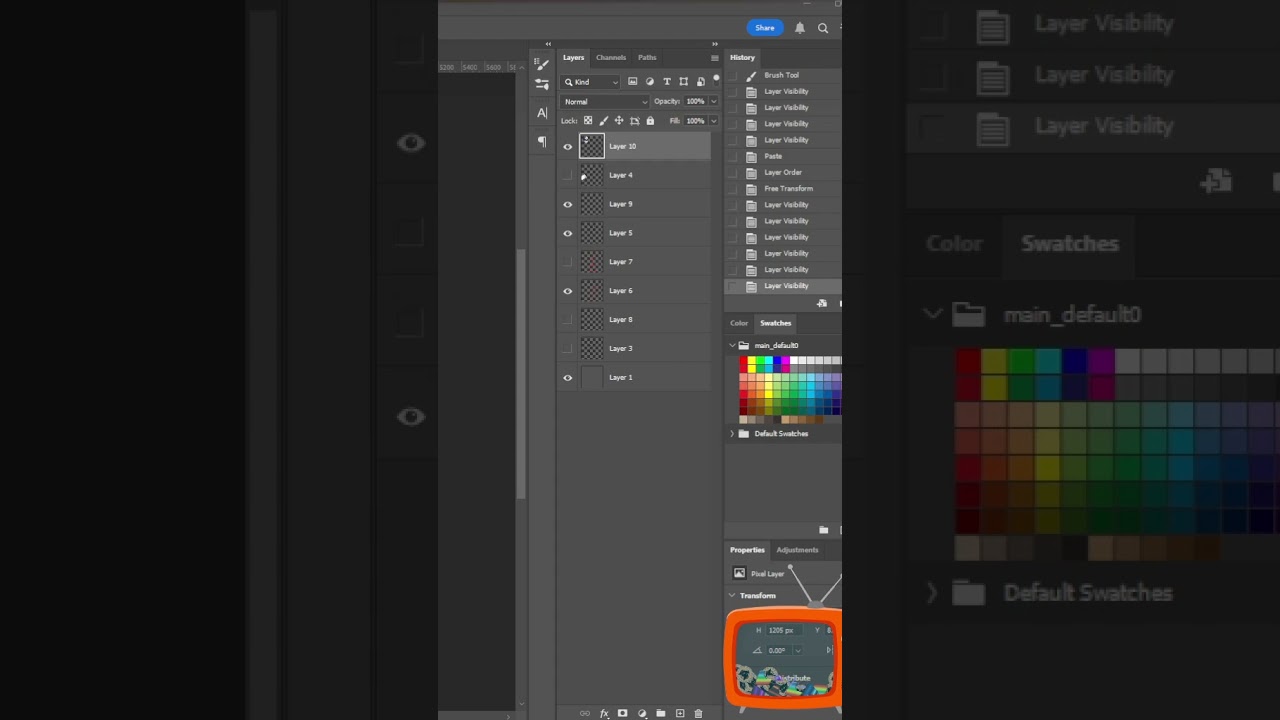This screenshot has height=720, width=1280.
Task: Filter layers by type layers icon
Action: pos(667,82)
